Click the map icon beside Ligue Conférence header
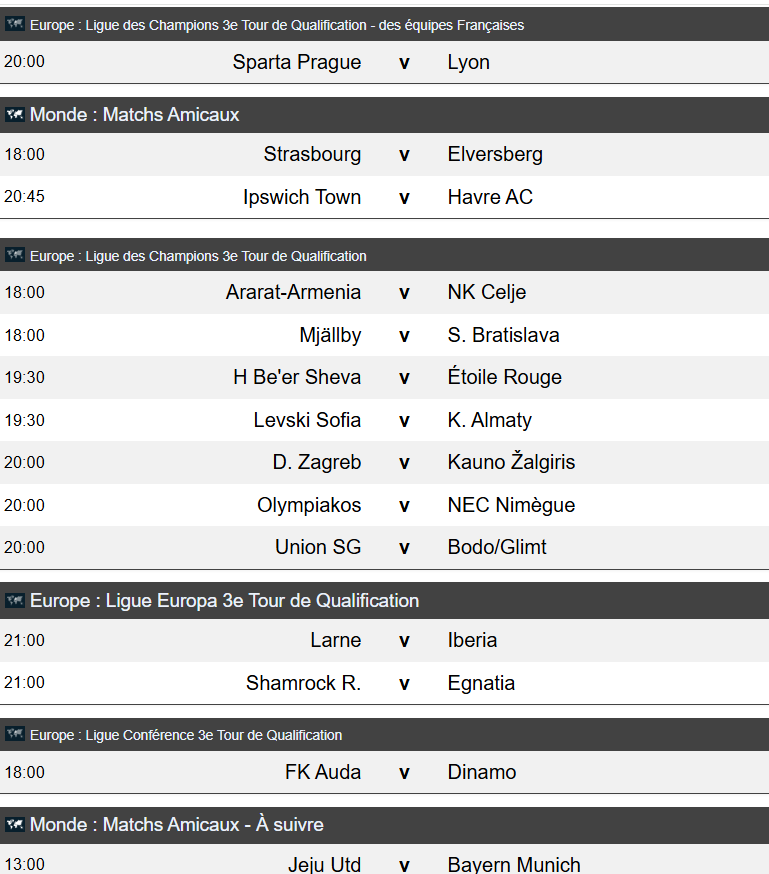Image resolution: width=769 pixels, height=874 pixels. pyautogui.click(x=14, y=734)
